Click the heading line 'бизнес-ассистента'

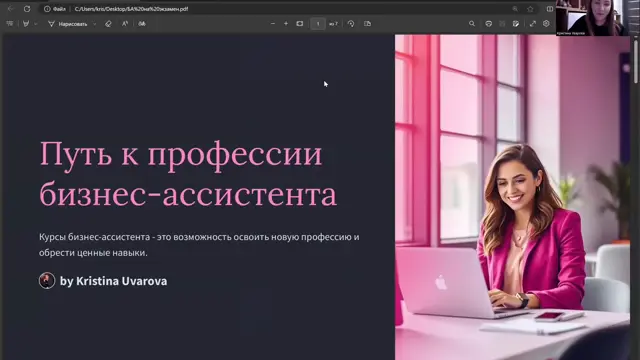coord(188,194)
